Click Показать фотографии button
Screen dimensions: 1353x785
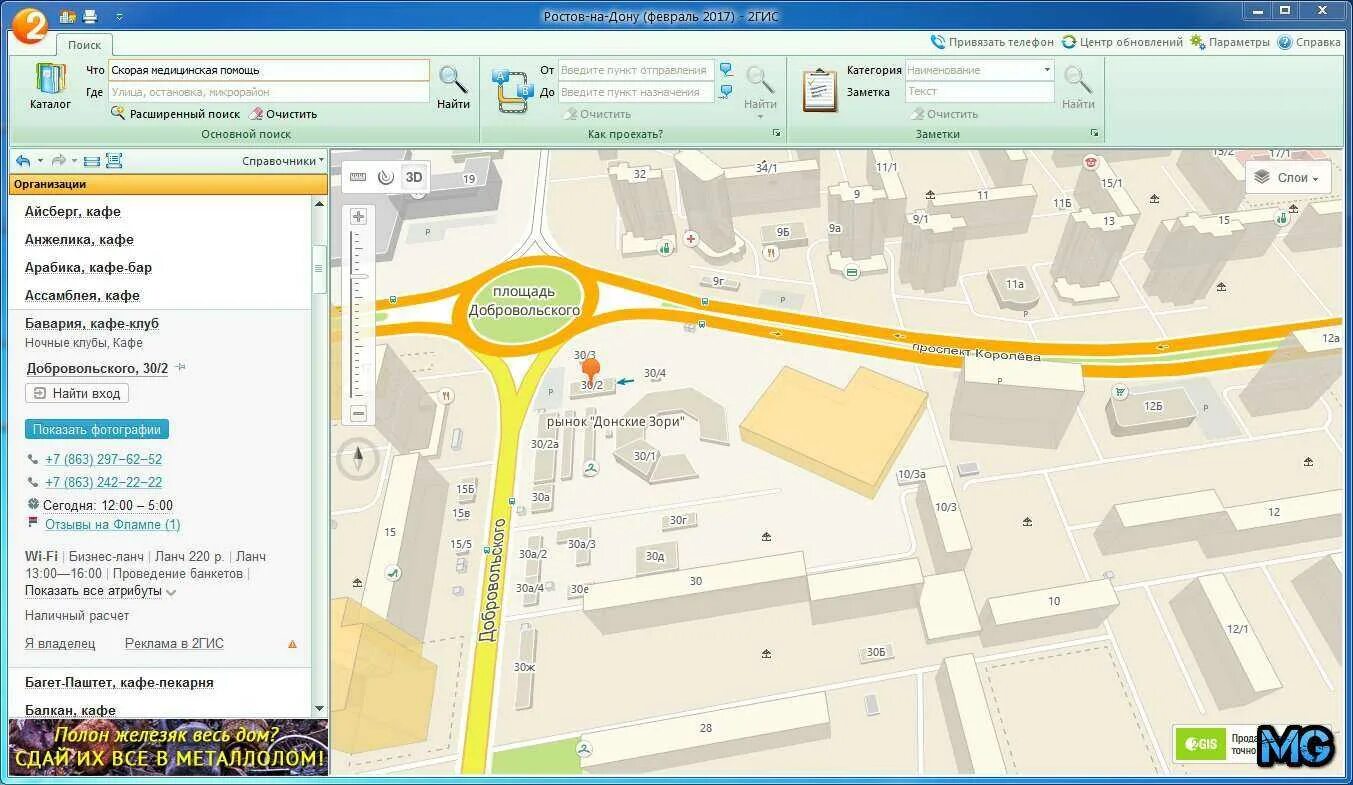(97, 429)
